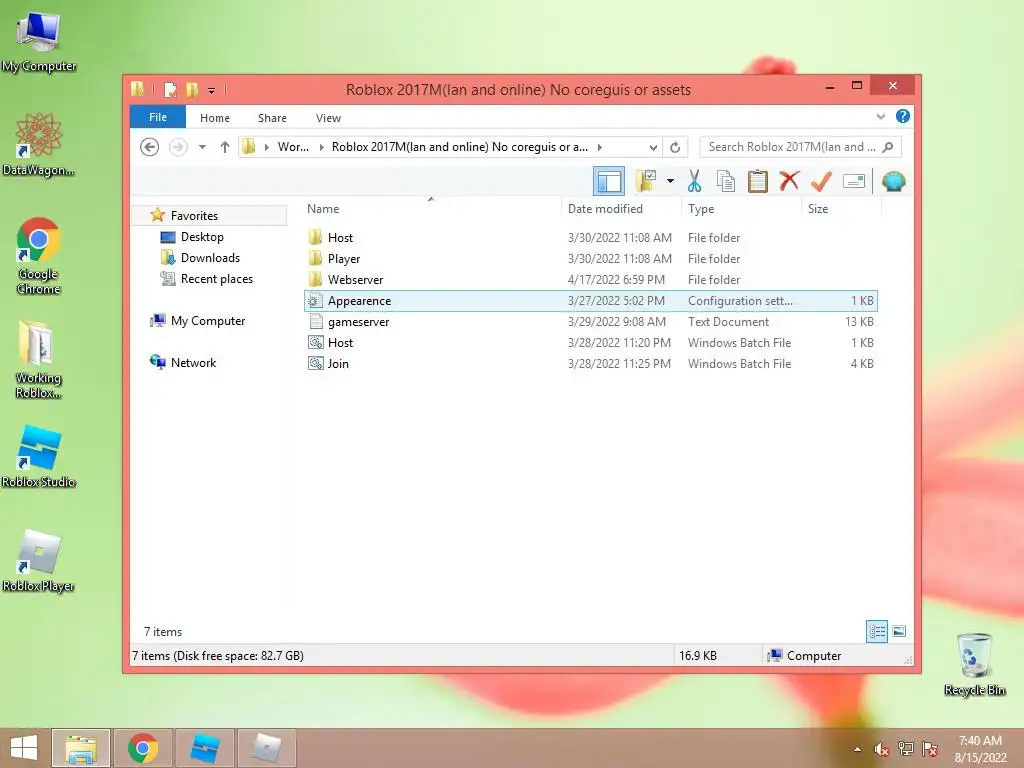
Task: Click the Wor... breadcrumb segment
Action: tap(293, 147)
